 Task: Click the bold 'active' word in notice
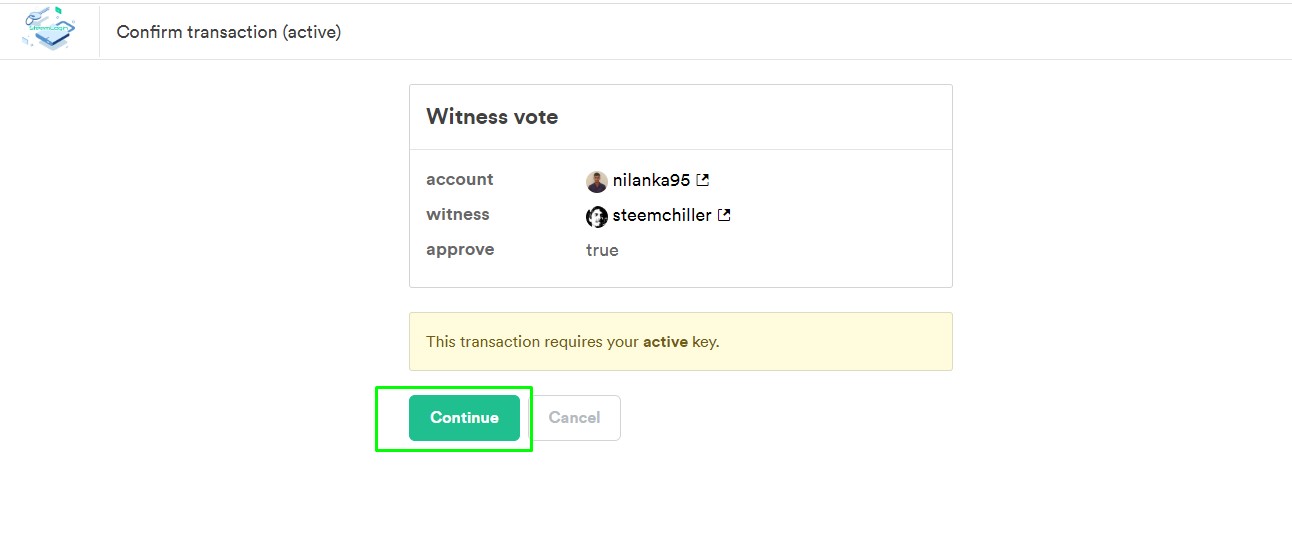665,342
